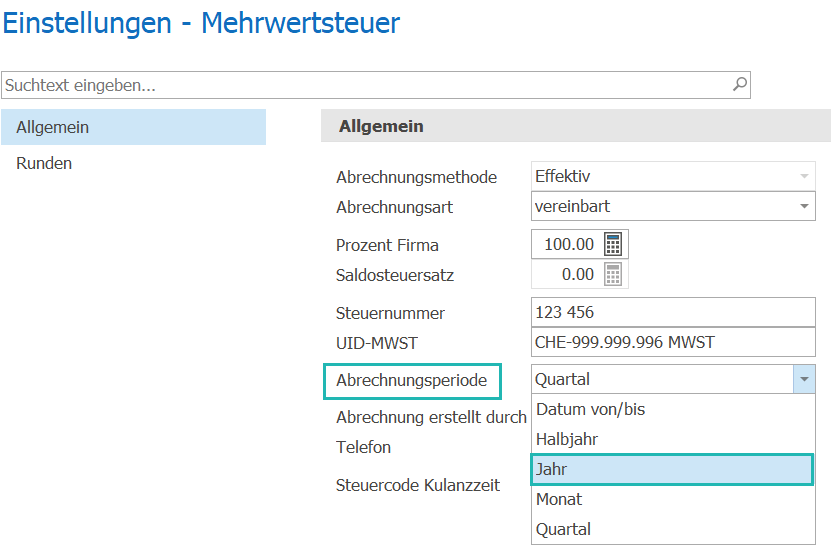Click the Steuercode Kulanzzeit label
The width and height of the screenshot is (839, 560).
[x=418, y=485]
